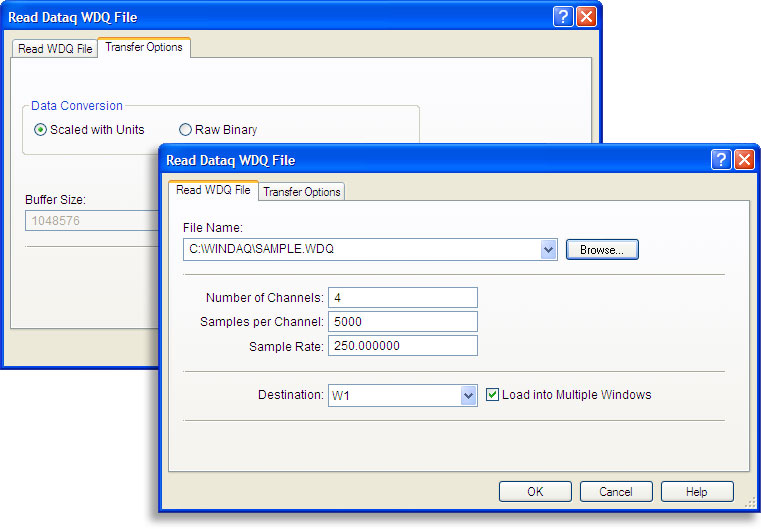Select Scaled with Units radio button
Screen dimensions: 761x529
click(x=40, y=130)
